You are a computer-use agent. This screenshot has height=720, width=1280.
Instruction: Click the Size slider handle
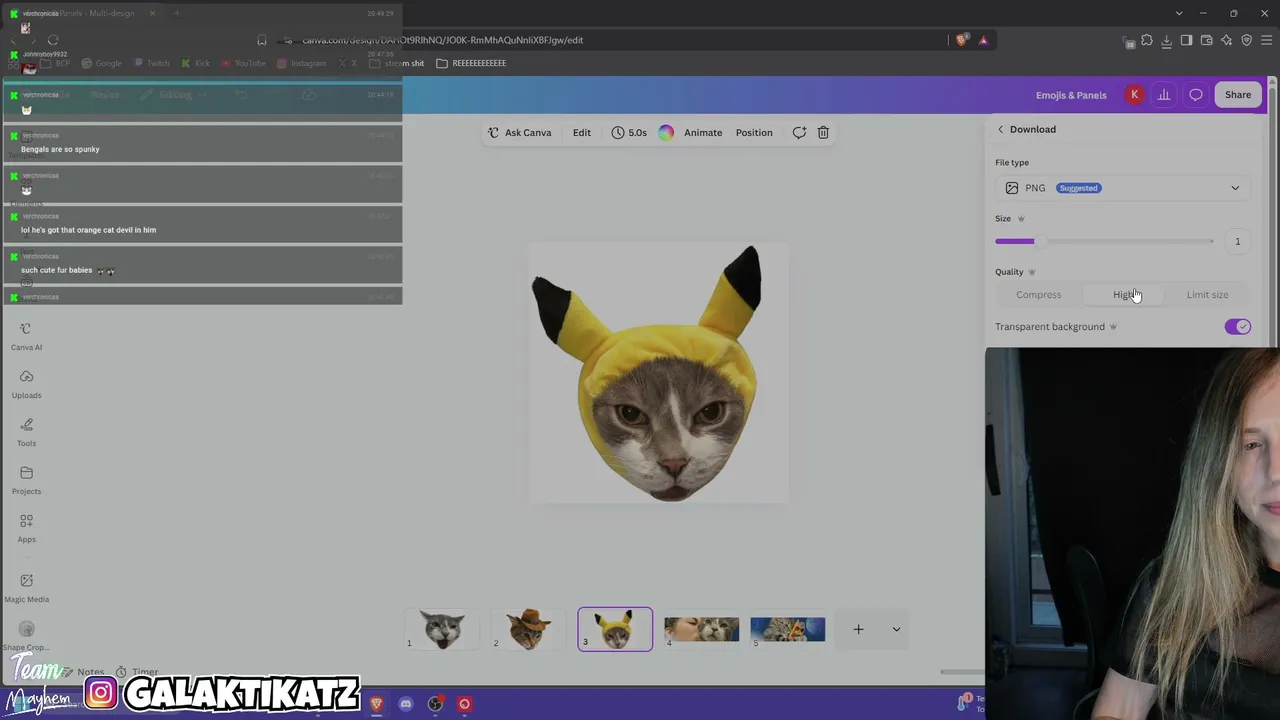point(1040,241)
